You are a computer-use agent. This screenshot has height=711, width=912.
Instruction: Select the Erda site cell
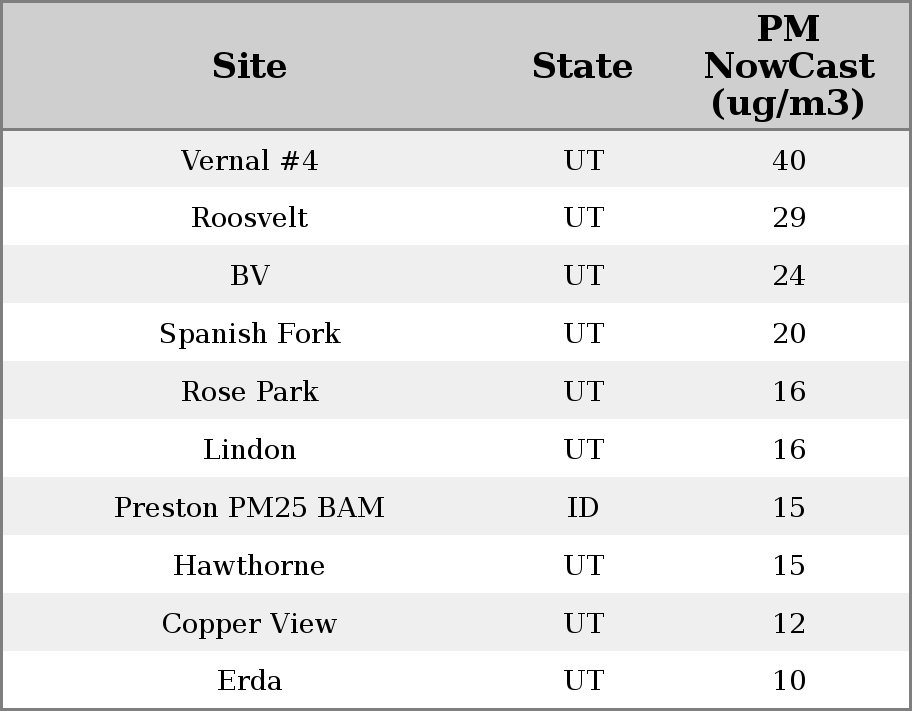click(x=249, y=681)
